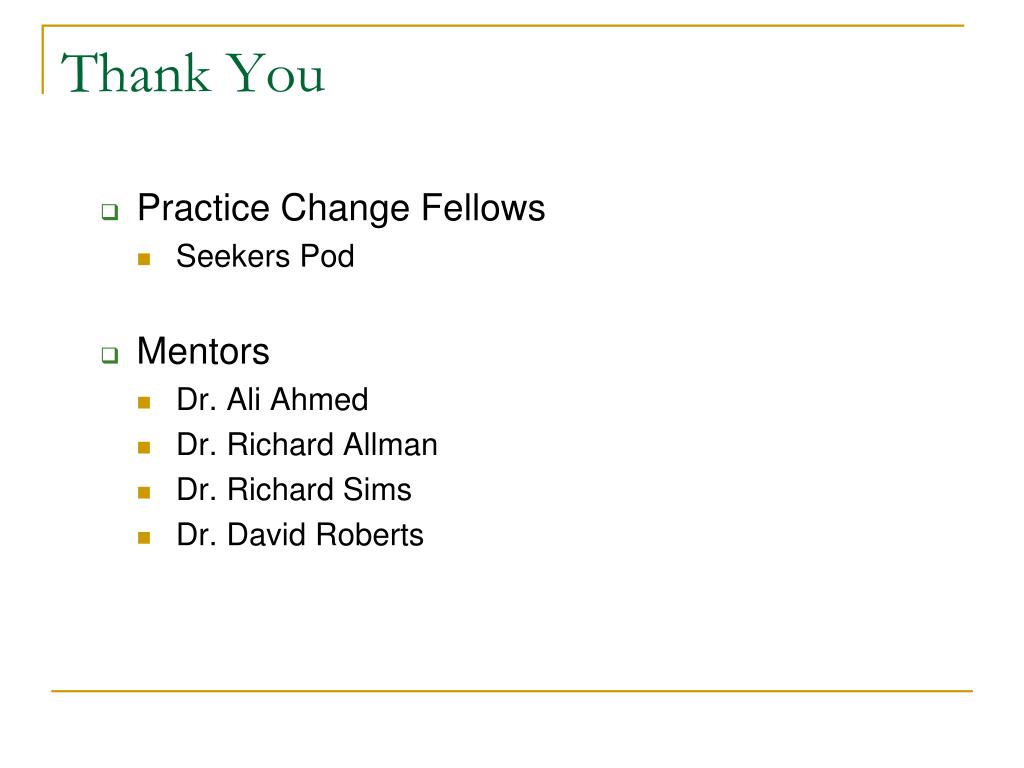Click the gold horizontal line at slide bottom
This screenshot has height=768, width=1024.
(x=512, y=690)
